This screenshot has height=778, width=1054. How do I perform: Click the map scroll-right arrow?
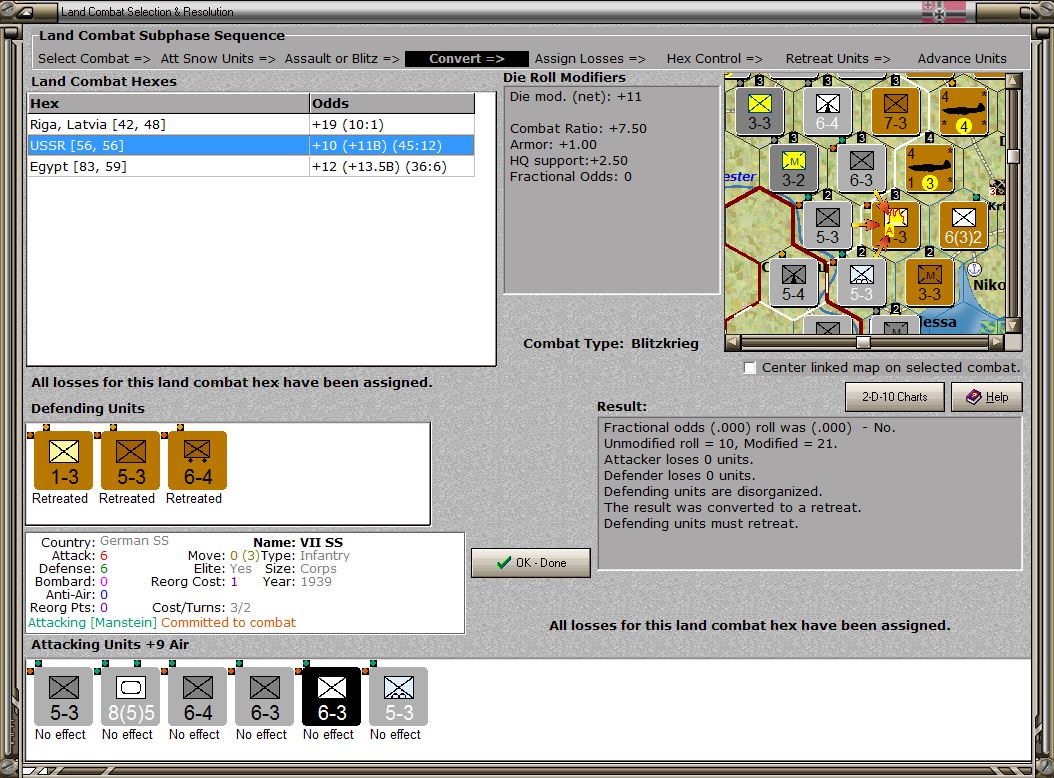996,342
